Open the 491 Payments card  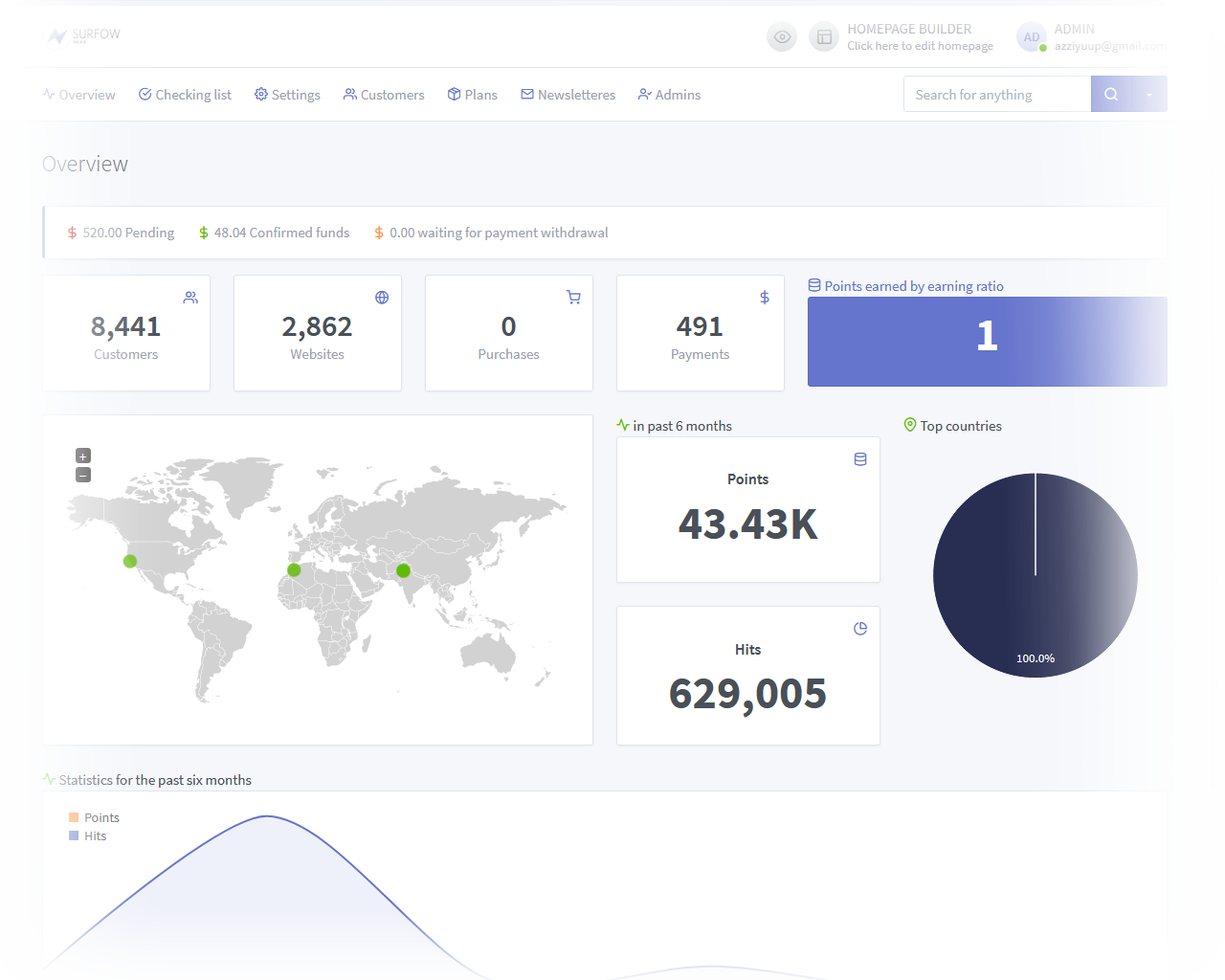(701, 333)
